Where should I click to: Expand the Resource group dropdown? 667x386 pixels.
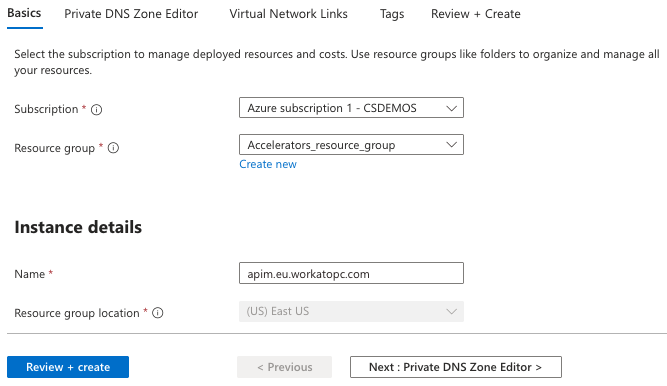coord(351,145)
